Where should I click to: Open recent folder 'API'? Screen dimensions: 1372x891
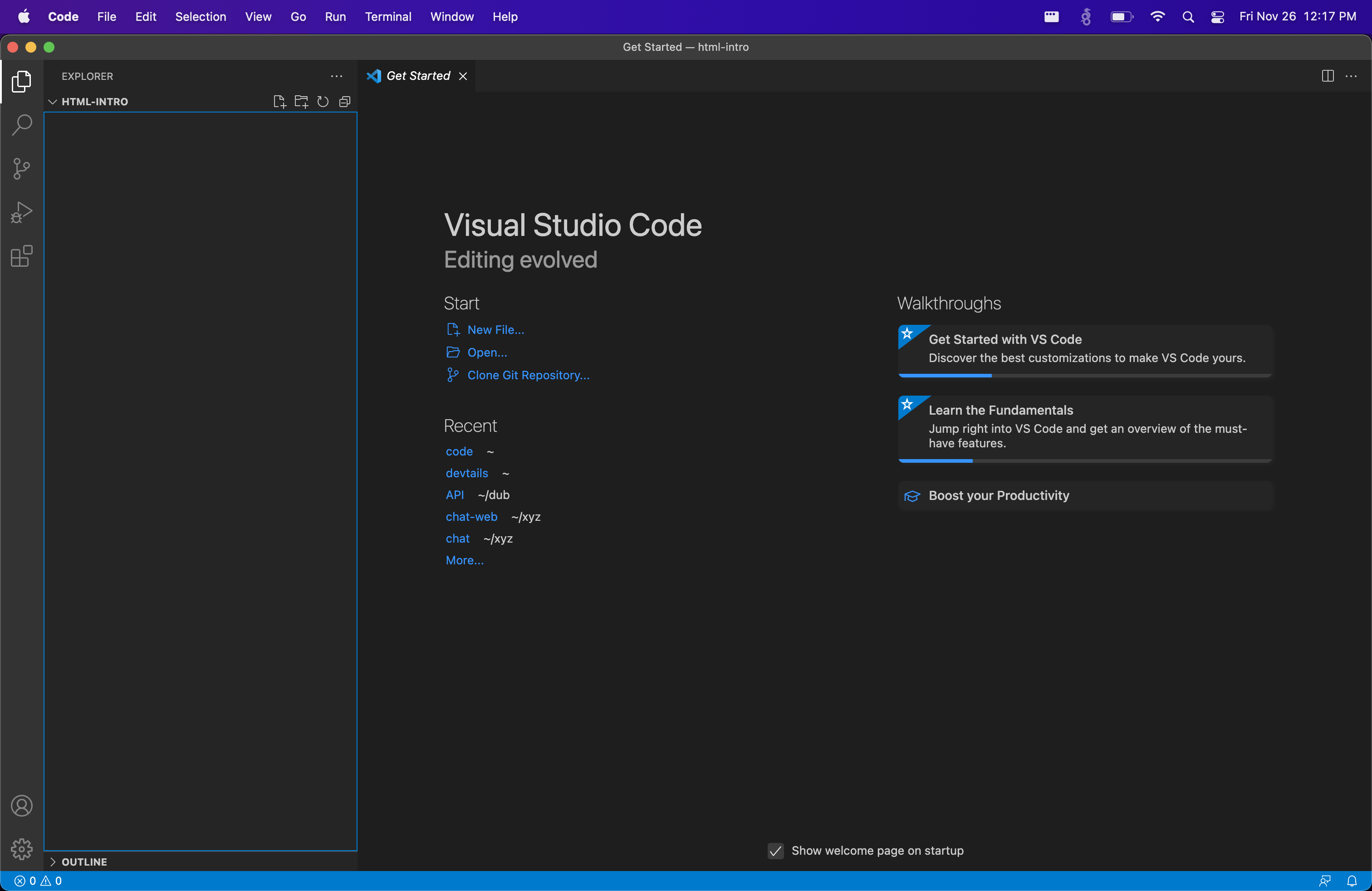coord(454,495)
